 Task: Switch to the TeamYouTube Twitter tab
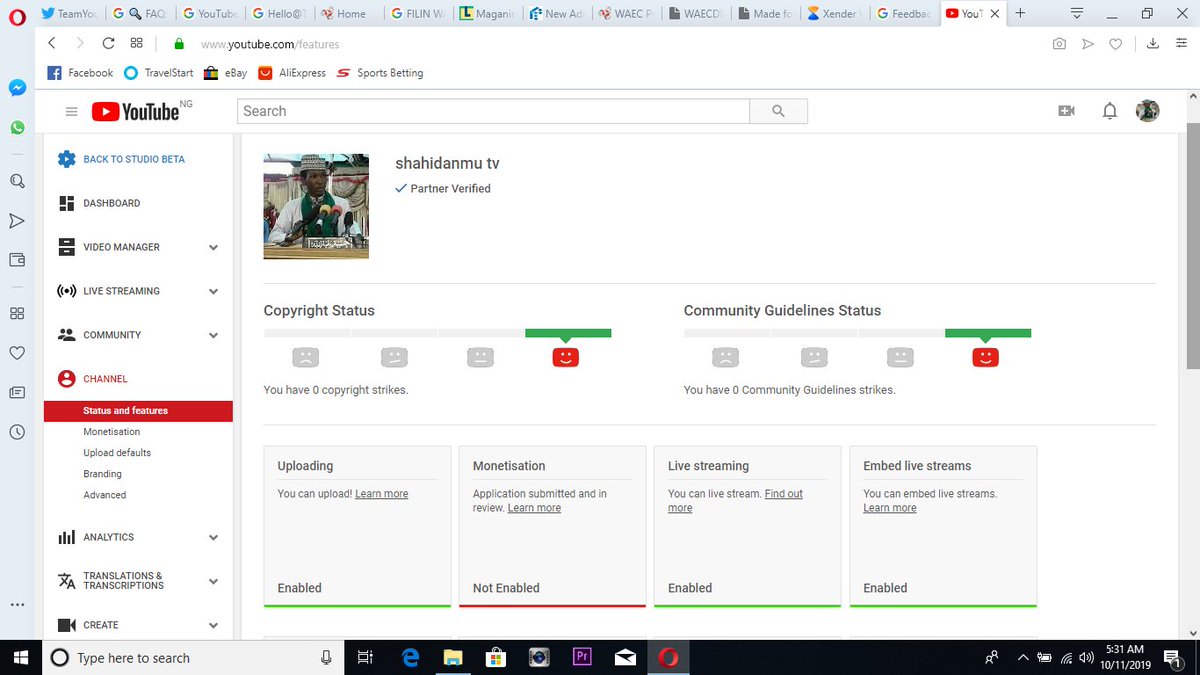click(x=70, y=14)
